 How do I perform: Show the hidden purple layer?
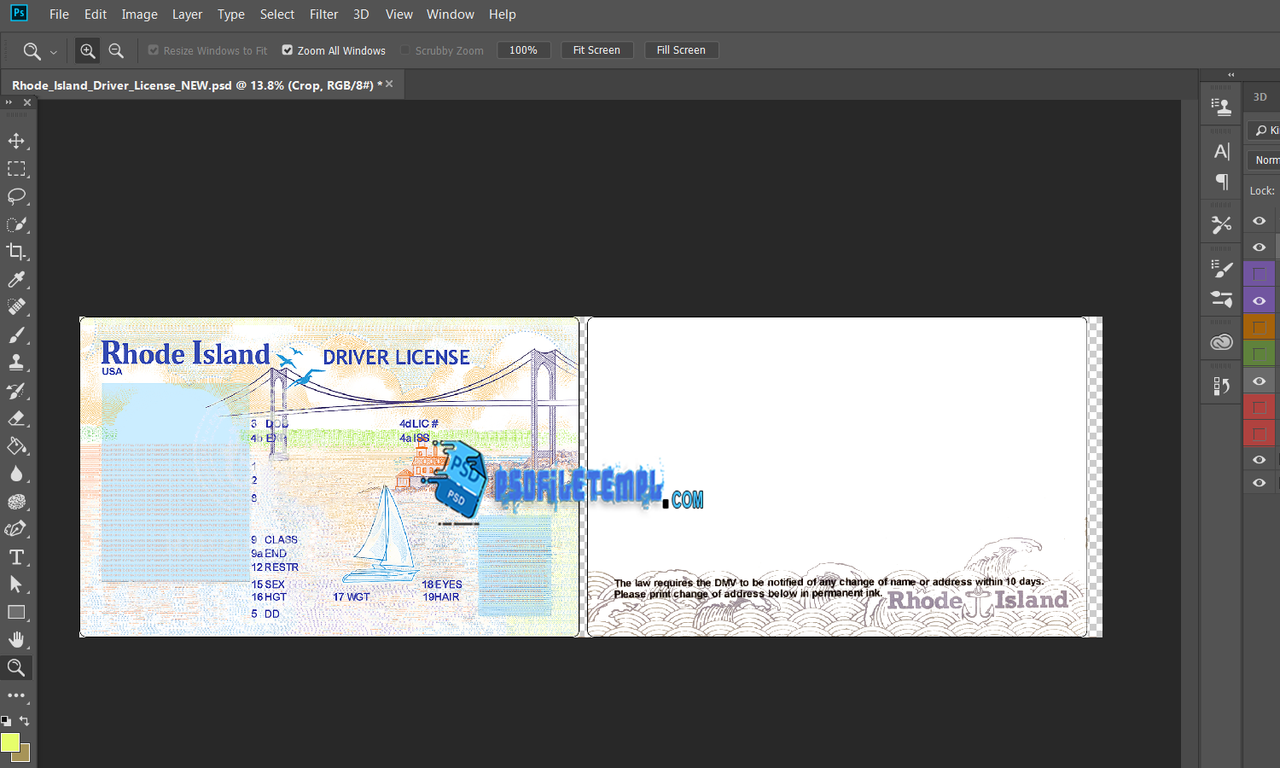point(1259,274)
